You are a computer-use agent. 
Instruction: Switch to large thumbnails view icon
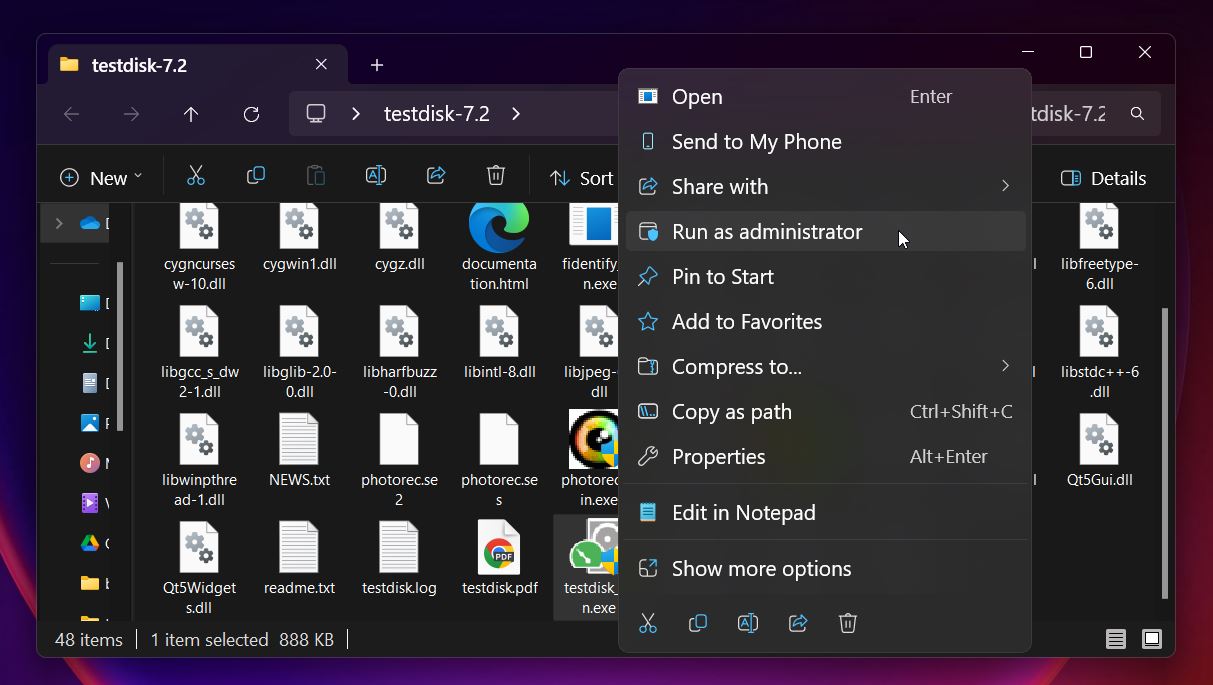[x=1152, y=639]
